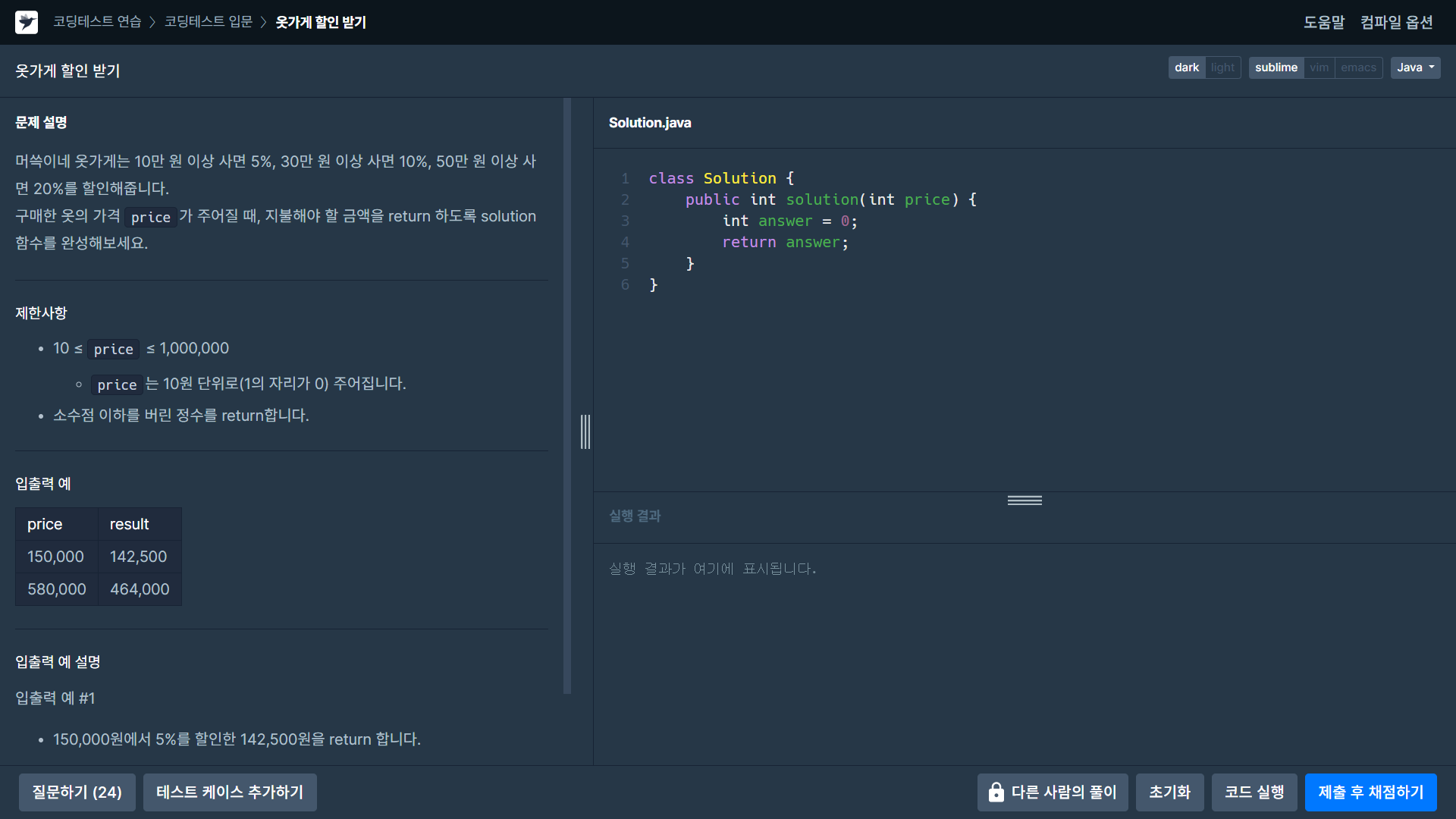Click 제출 후 채점하기 submit button
This screenshot has height=819, width=1456.
(1370, 792)
